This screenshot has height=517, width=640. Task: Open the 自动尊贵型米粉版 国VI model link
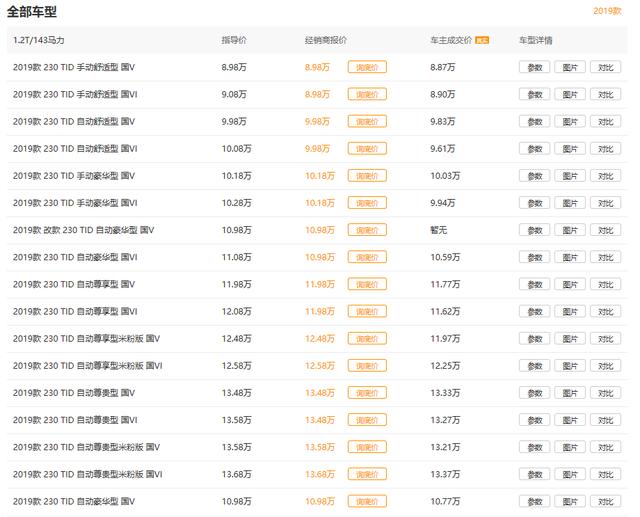coord(87,474)
